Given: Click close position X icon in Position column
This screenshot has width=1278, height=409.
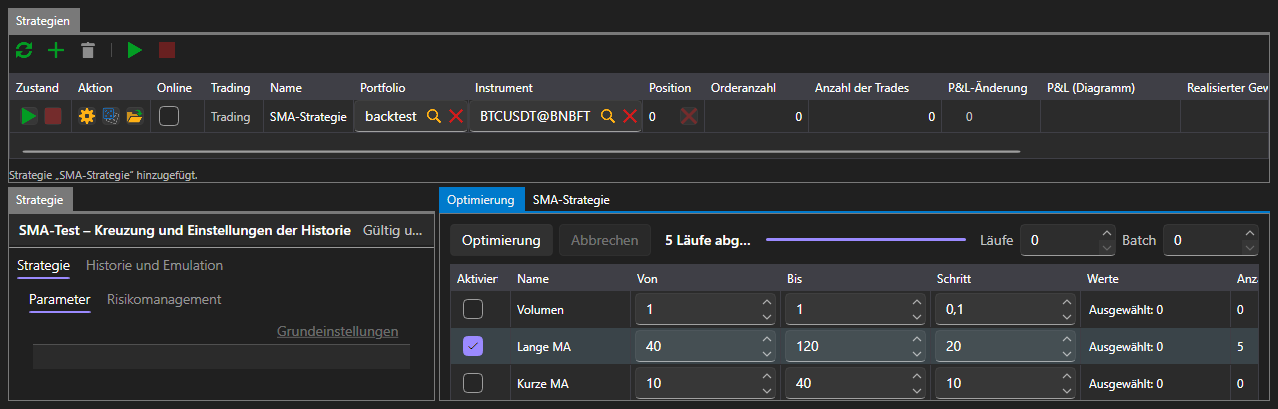Looking at the screenshot, I should (690, 116).
